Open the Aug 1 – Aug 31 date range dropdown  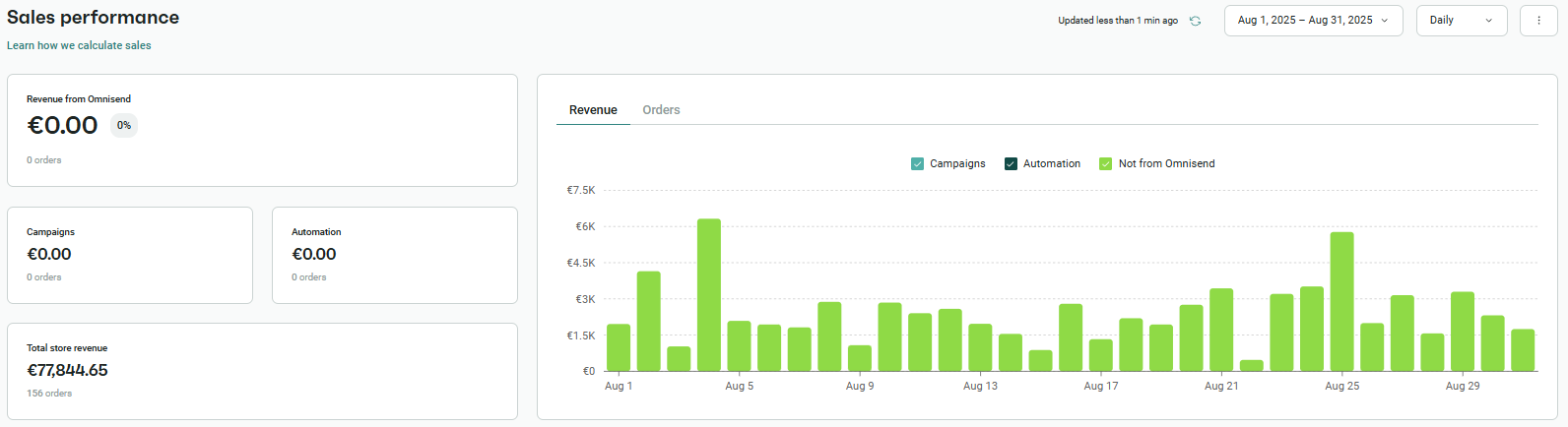1313,21
